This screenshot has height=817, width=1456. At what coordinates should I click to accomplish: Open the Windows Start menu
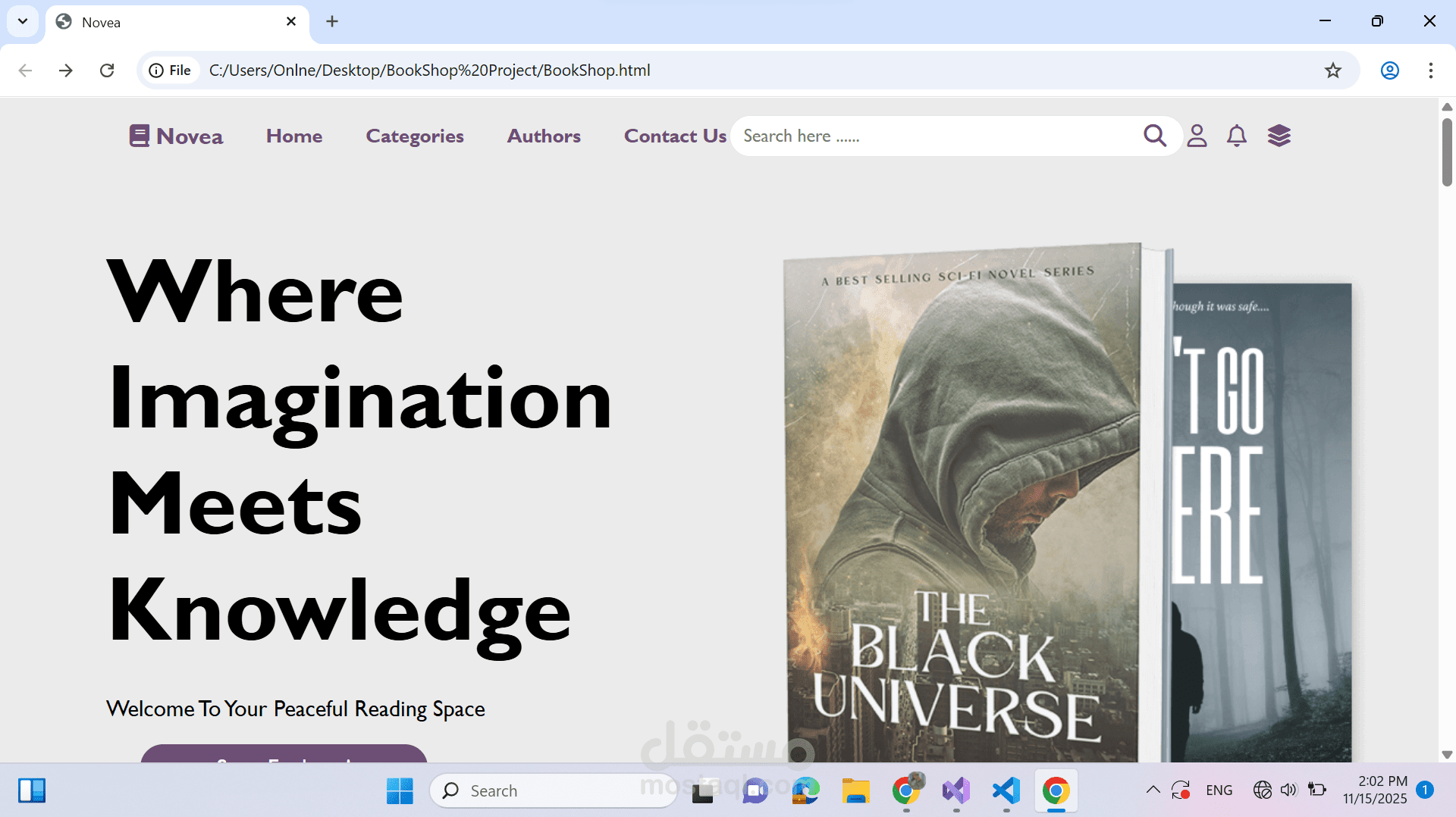(x=400, y=790)
